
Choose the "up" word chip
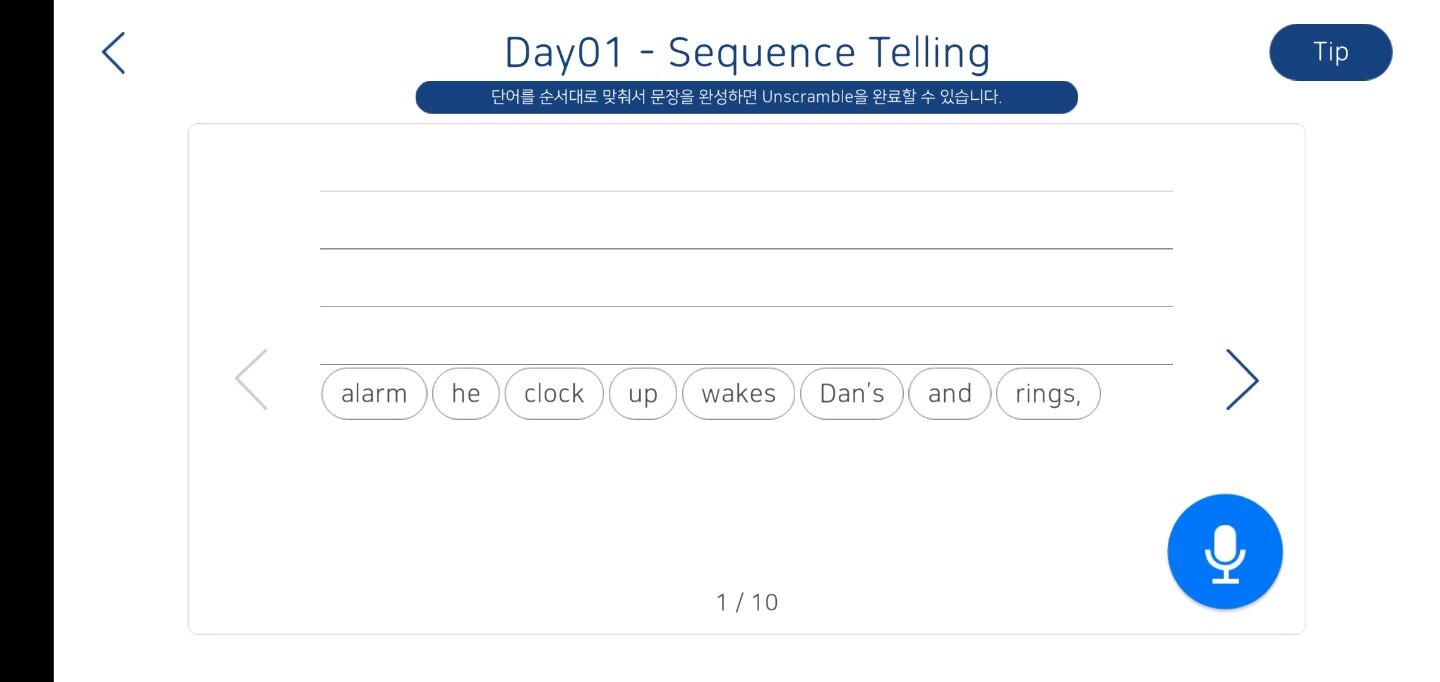[x=643, y=394]
